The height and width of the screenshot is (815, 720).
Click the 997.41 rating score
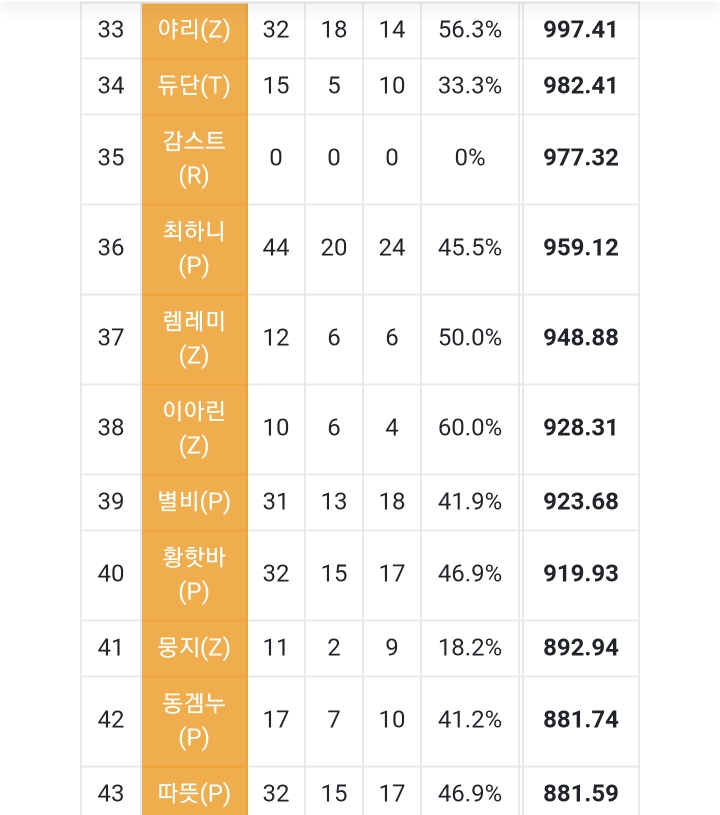coord(580,30)
